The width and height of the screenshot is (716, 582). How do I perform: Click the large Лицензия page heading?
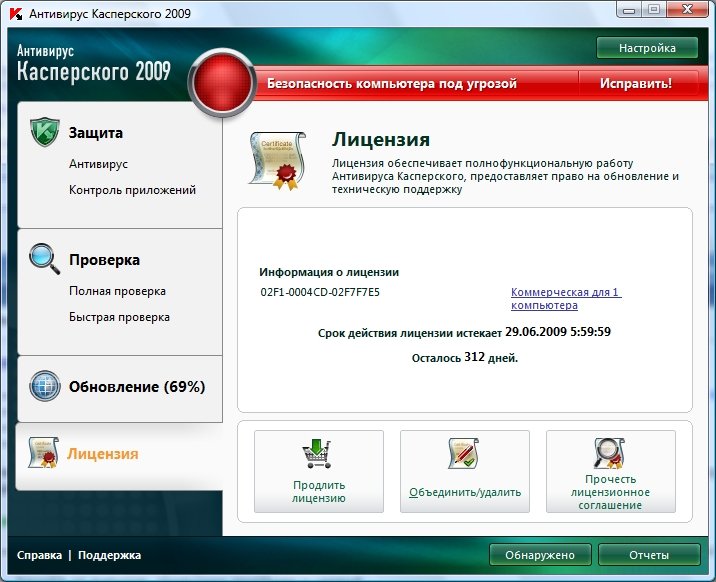tap(381, 139)
